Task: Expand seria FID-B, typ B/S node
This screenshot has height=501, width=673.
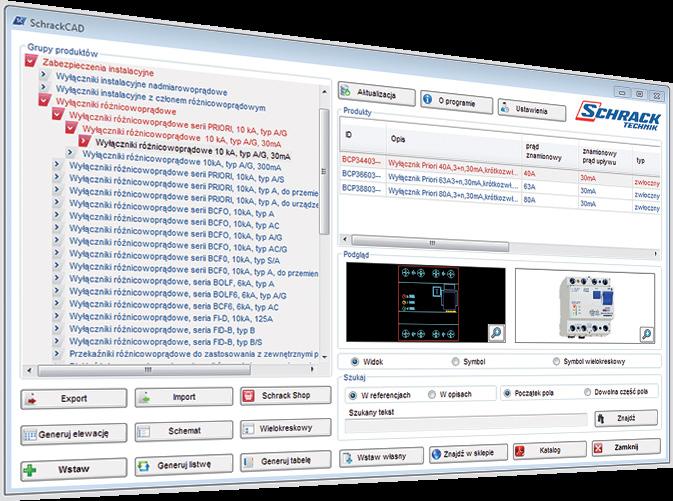Action: [x=57, y=341]
